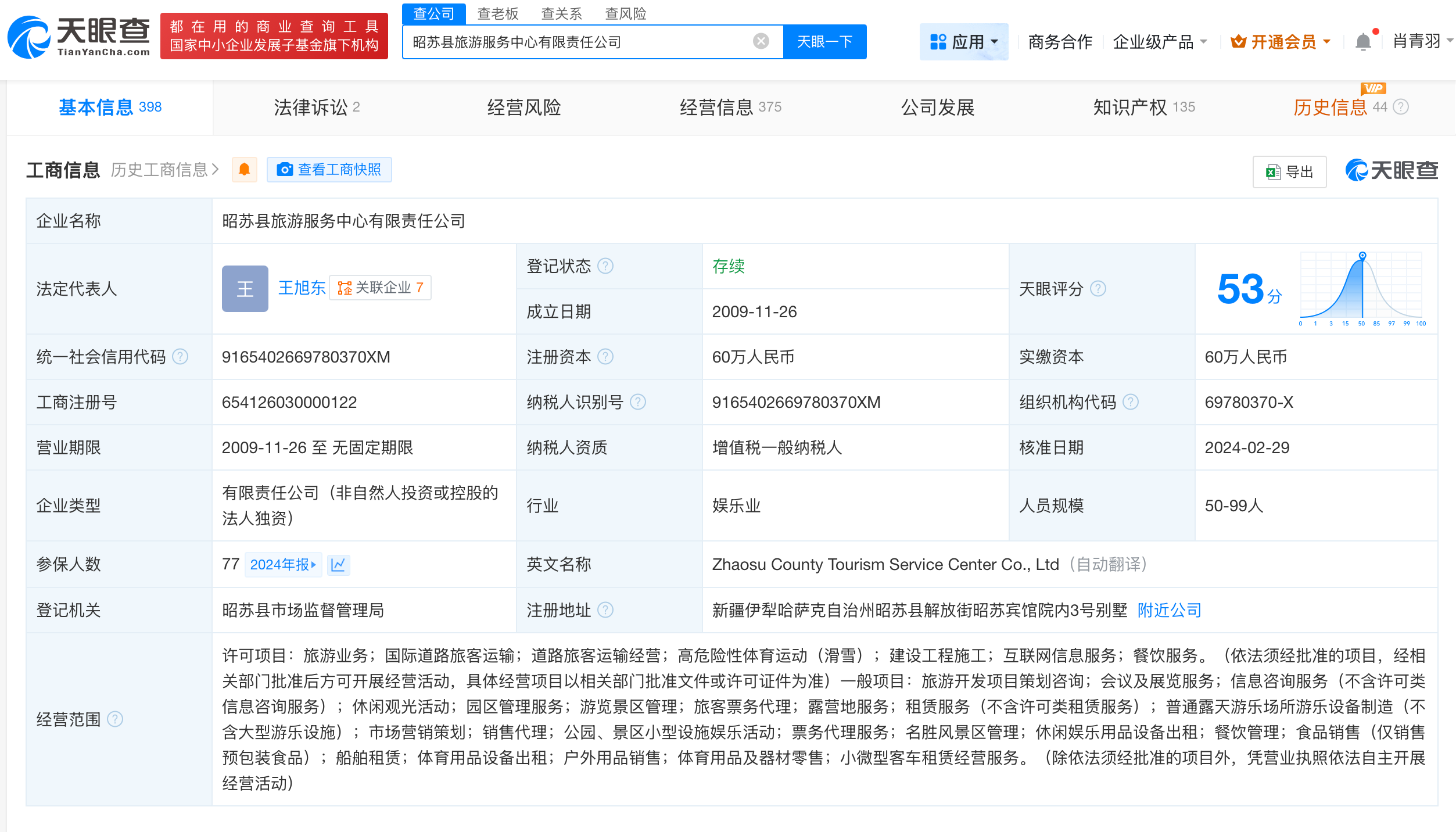This screenshot has width=1456, height=832.
Task: Open 王旭东 legal representative link
Action: [302, 288]
